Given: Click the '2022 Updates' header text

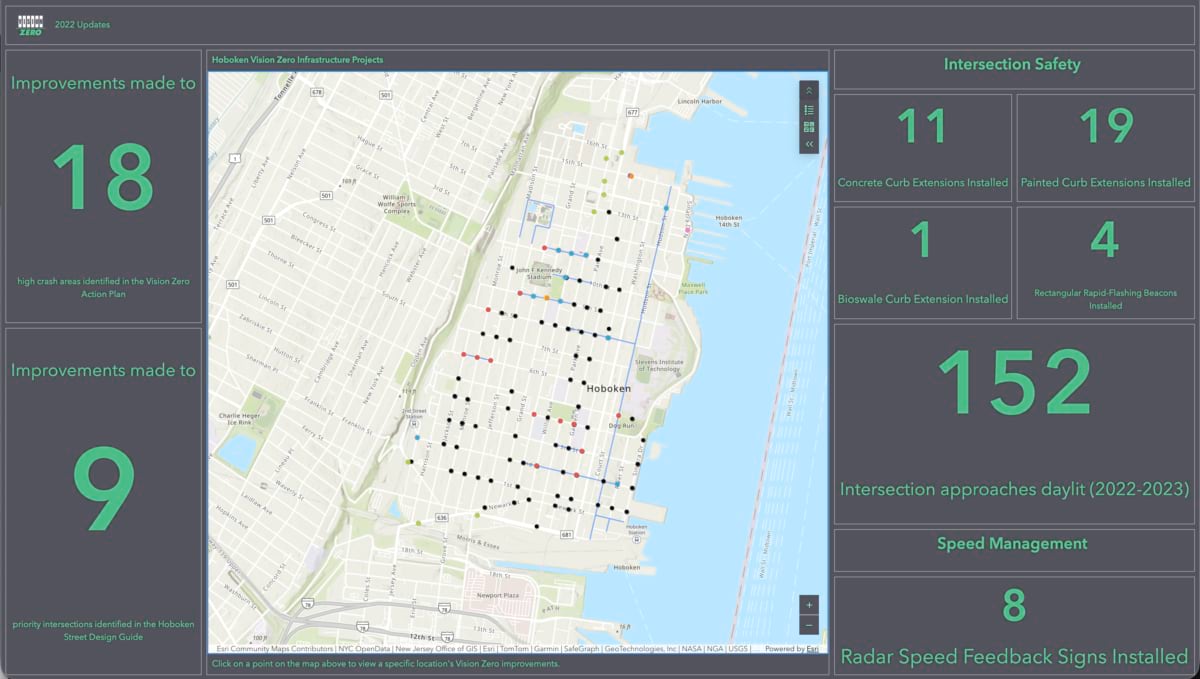Looking at the screenshot, I should [x=84, y=24].
